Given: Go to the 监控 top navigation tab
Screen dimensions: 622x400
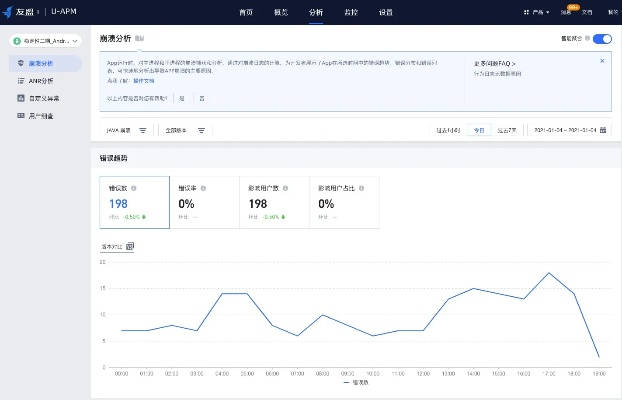Looking at the screenshot, I should pyautogui.click(x=351, y=12).
